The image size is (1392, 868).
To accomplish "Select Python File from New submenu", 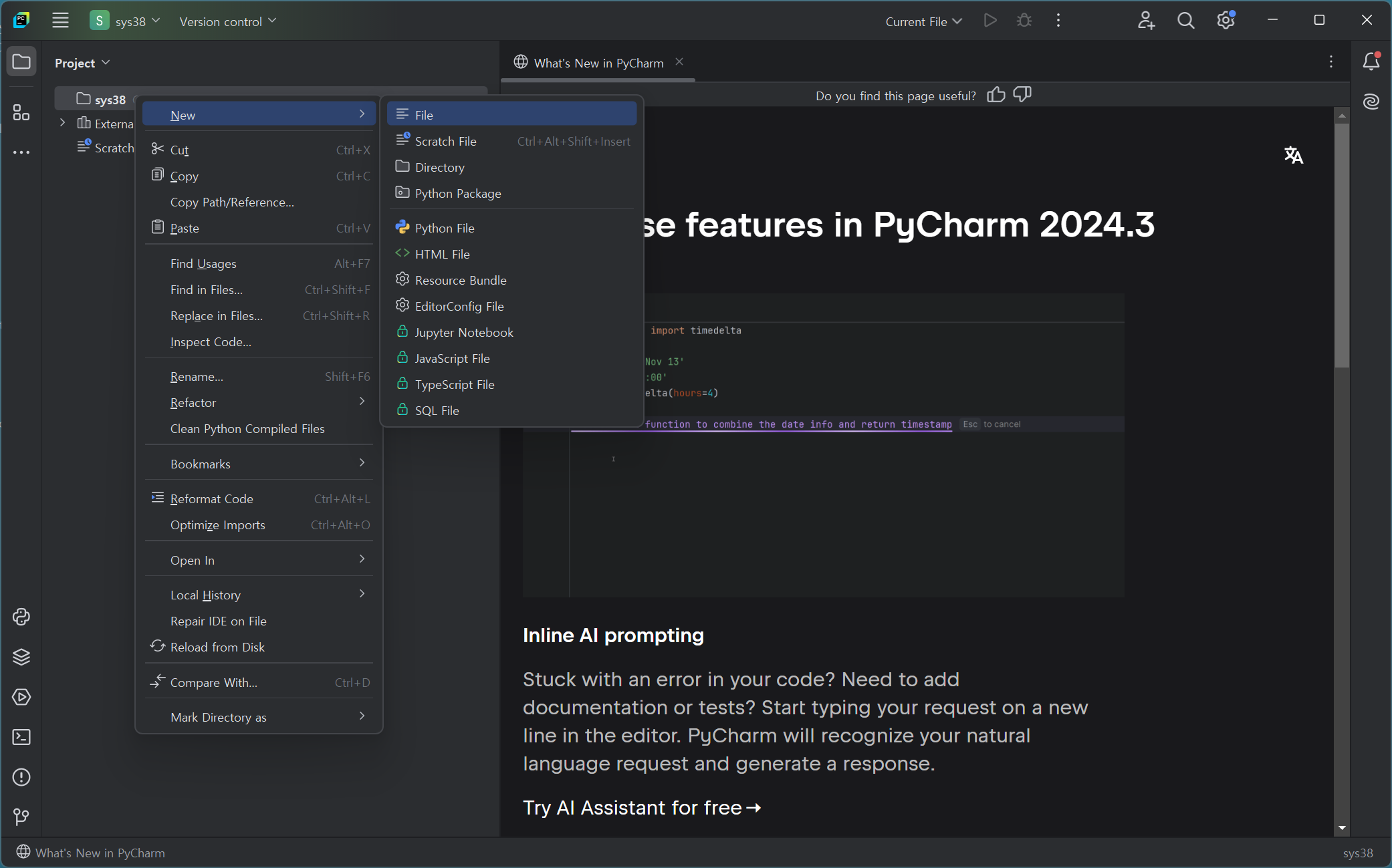I will (x=445, y=228).
